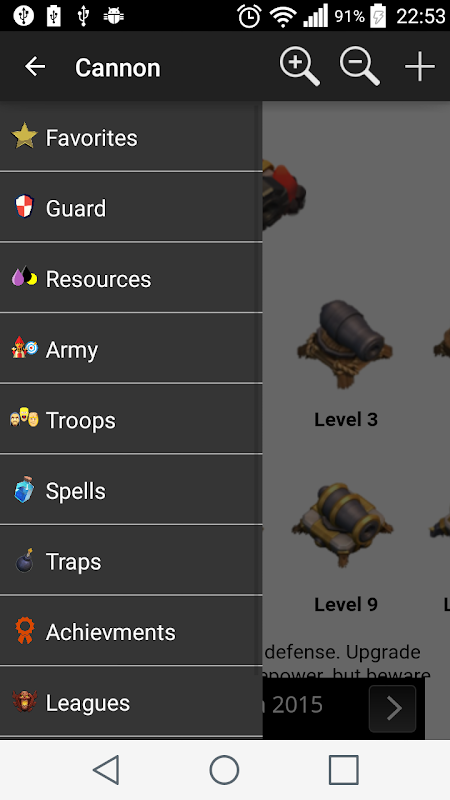Open the Troops menu item

point(131,419)
